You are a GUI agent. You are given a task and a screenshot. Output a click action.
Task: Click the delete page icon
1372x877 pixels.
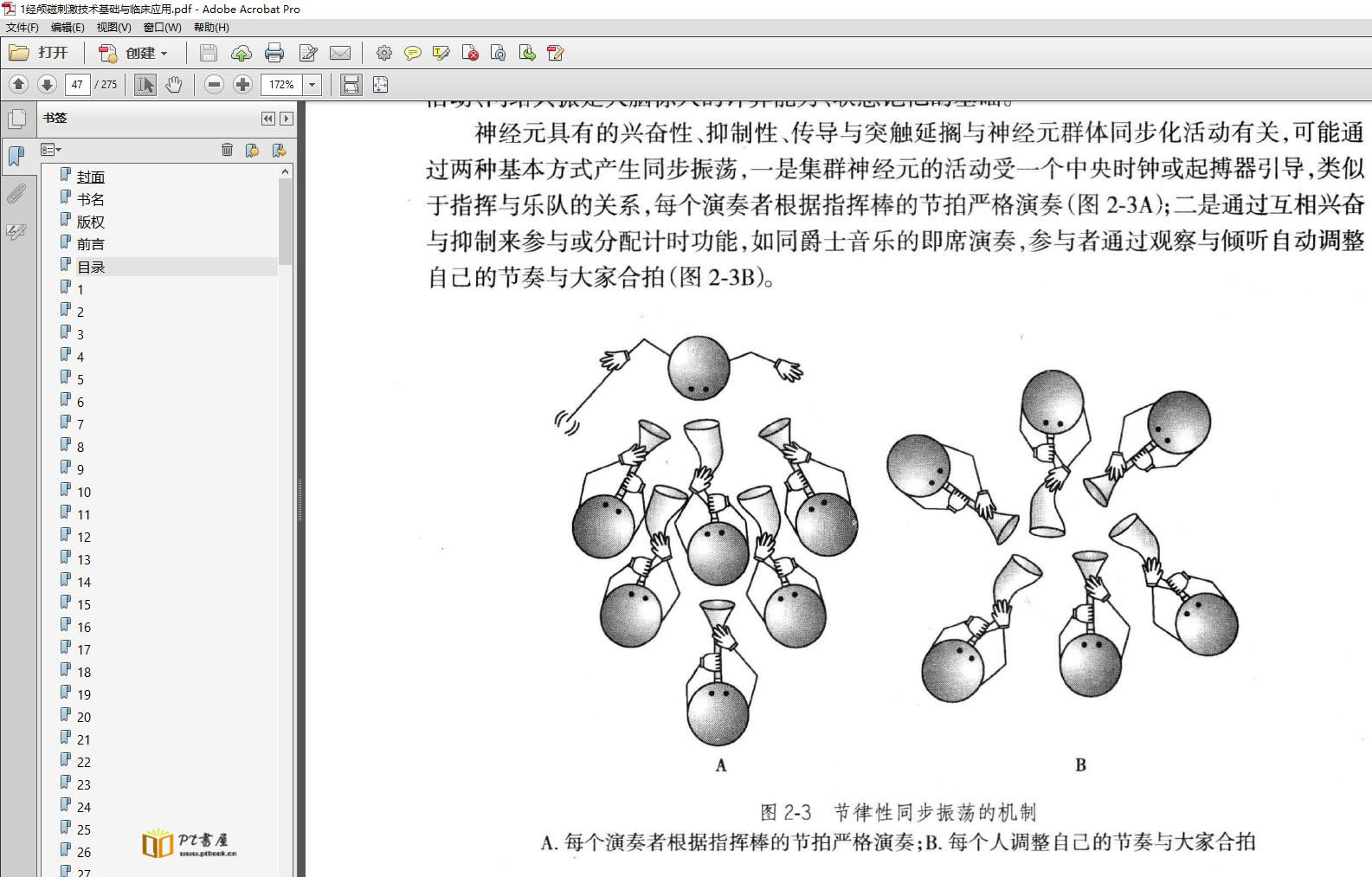pos(470,53)
